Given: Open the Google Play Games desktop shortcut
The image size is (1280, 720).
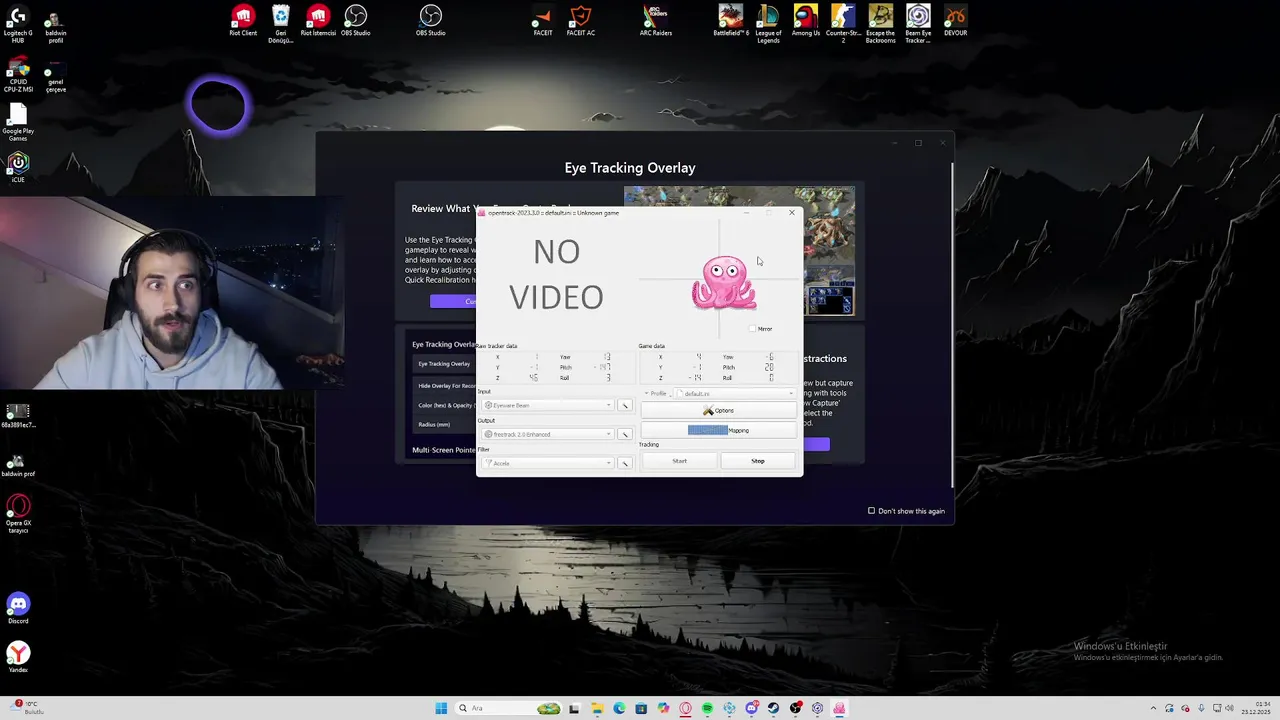Looking at the screenshot, I should point(18,122).
